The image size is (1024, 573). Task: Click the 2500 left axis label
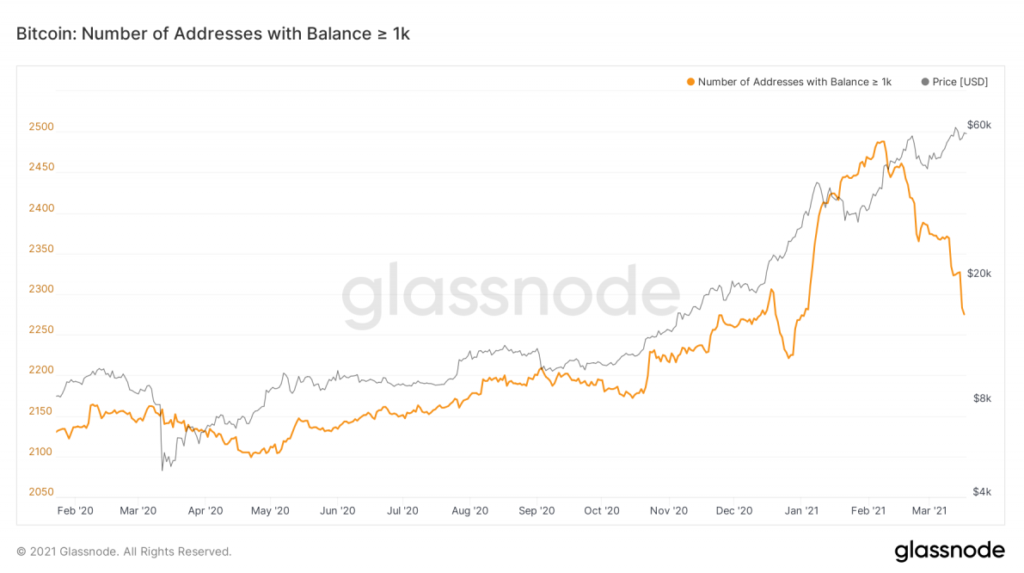[40, 129]
